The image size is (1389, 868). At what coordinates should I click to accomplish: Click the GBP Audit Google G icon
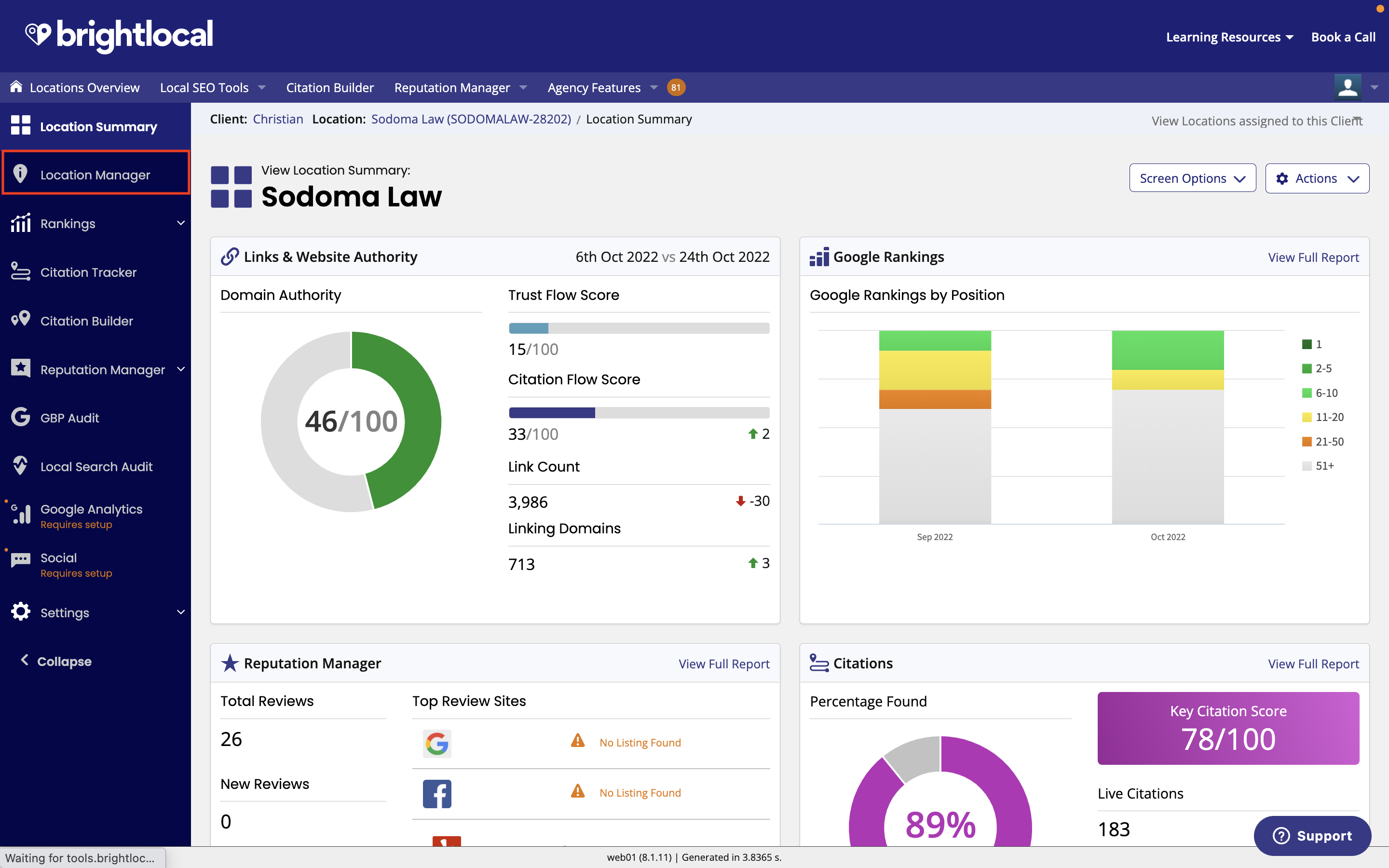[21, 417]
